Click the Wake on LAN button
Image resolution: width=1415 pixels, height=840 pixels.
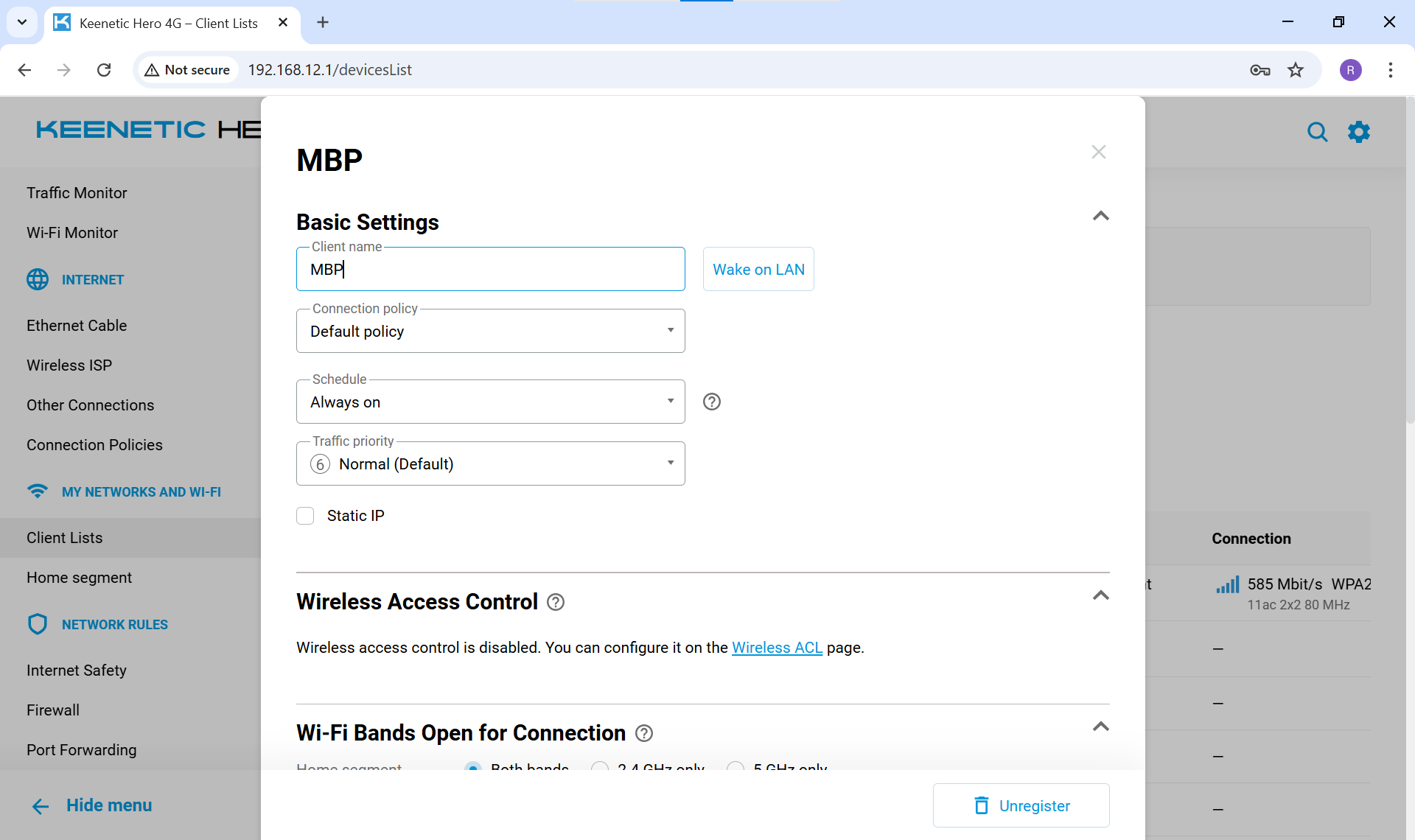click(758, 270)
